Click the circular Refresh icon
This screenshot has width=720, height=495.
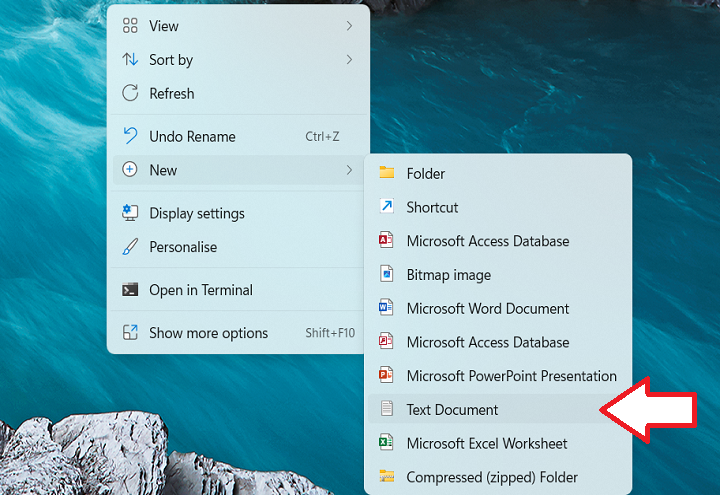(x=130, y=93)
